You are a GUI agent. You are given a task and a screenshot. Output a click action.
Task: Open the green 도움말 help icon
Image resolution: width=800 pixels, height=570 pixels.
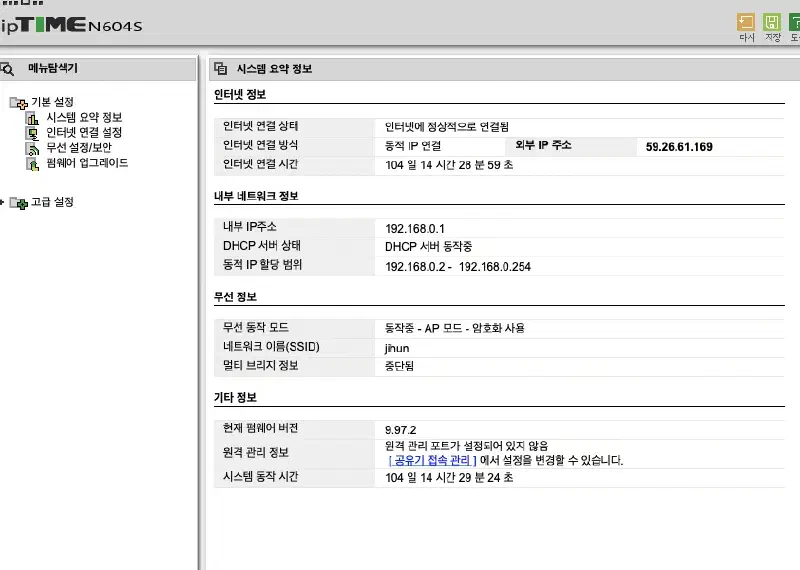coord(795,22)
